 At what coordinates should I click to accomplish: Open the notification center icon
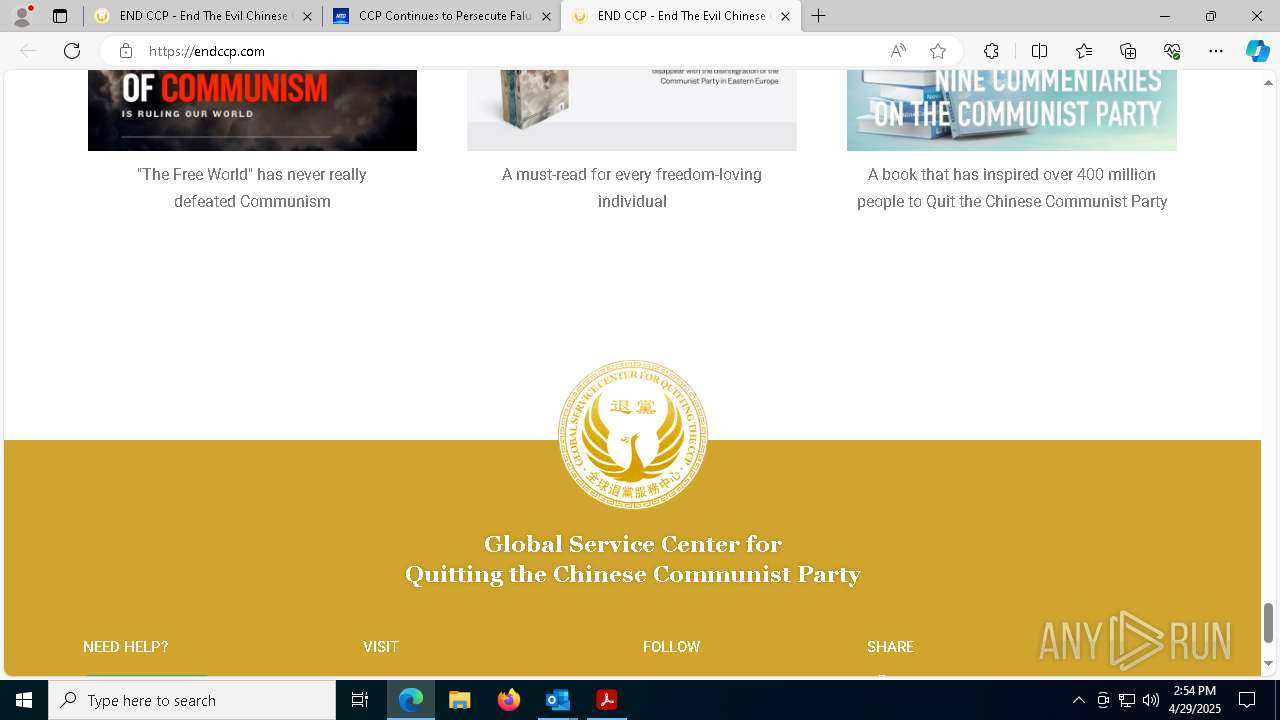click(1247, 700)
